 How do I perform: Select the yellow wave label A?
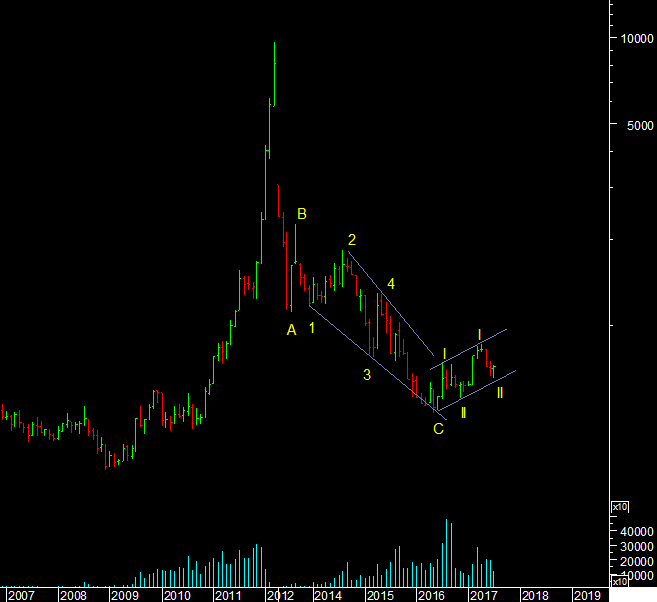click(292, 330)
